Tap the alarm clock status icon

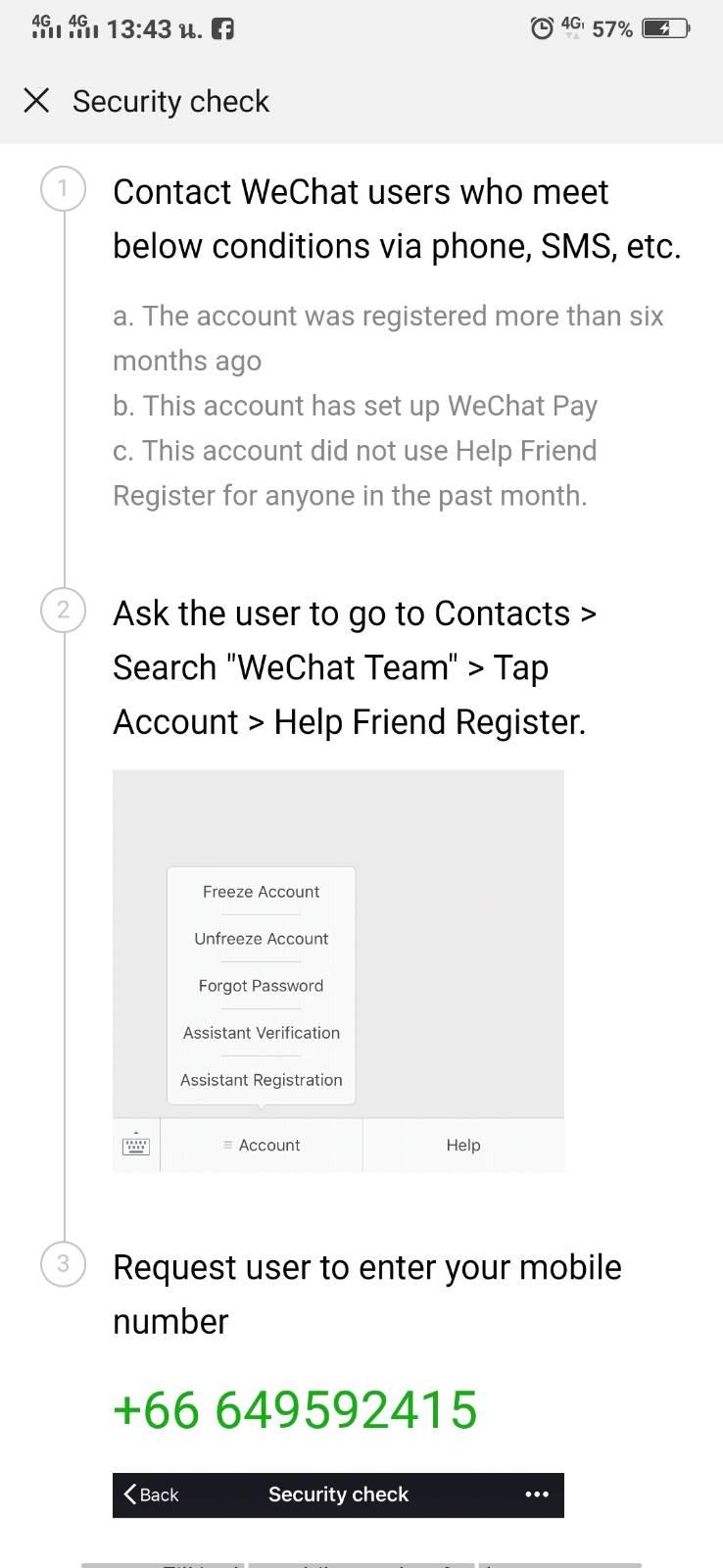[541, 28]
